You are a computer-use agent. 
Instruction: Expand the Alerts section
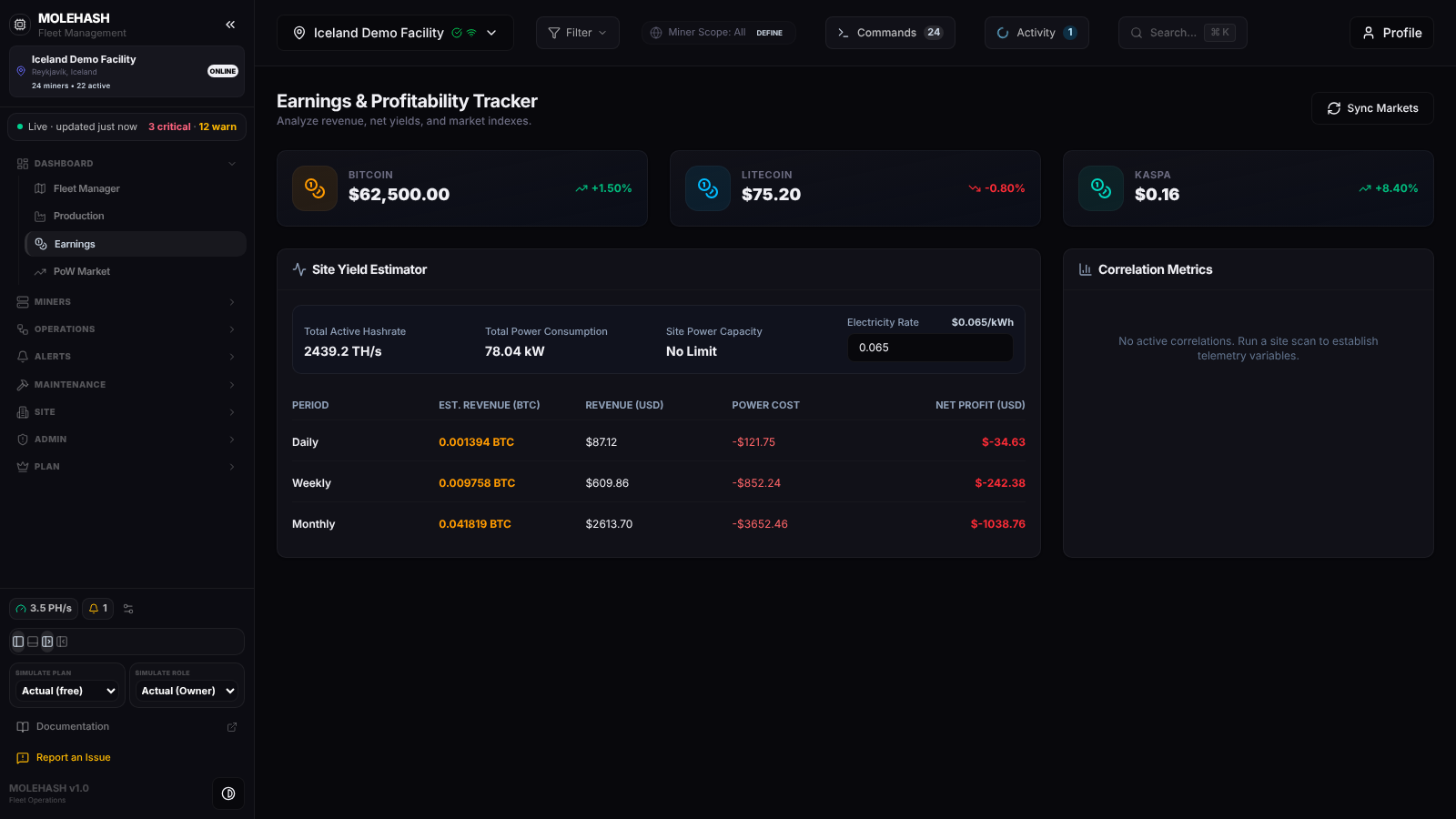point(126,357)
